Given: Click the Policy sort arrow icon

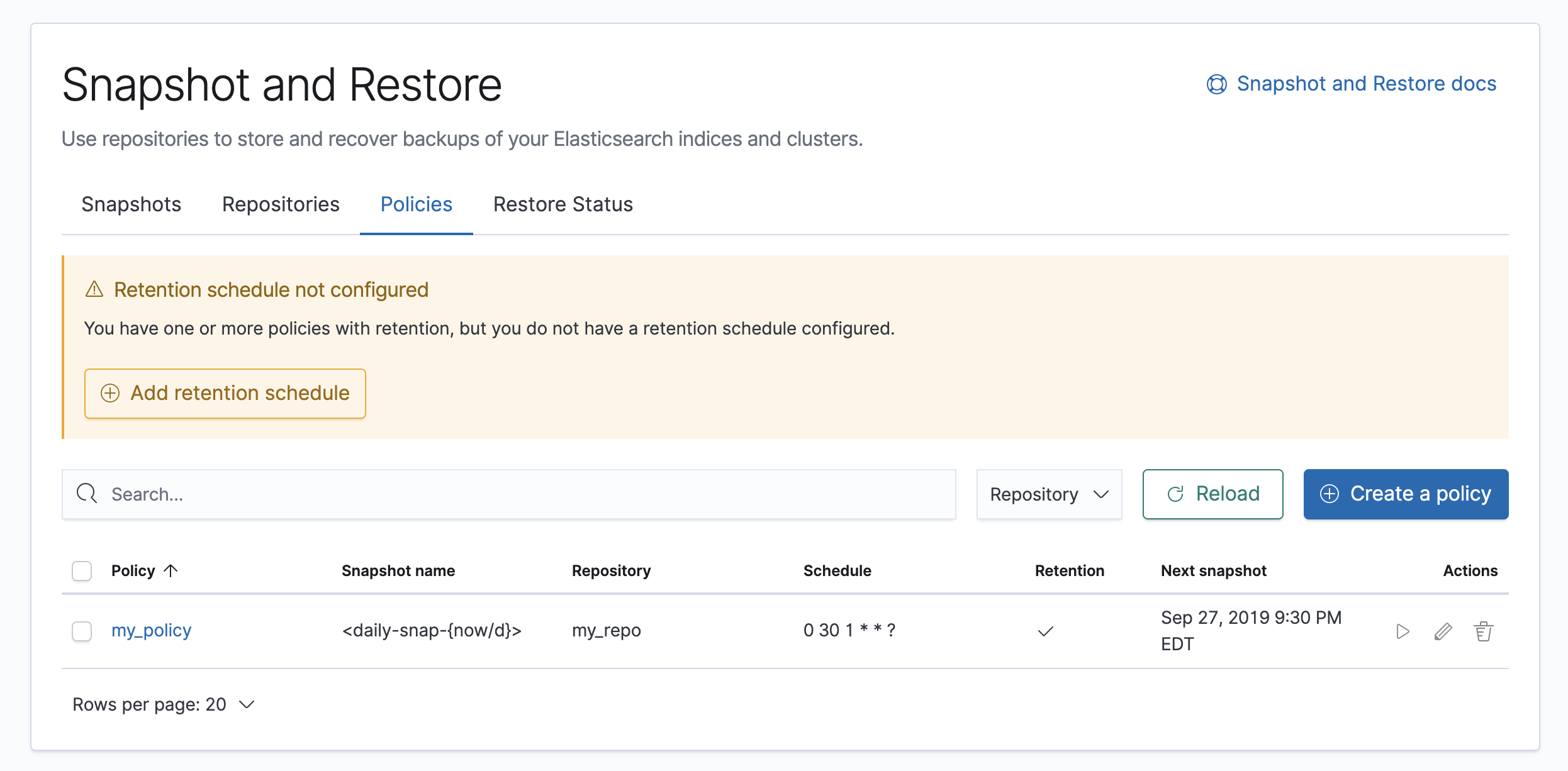Looking at the screenshot, I should coord(171,570).
